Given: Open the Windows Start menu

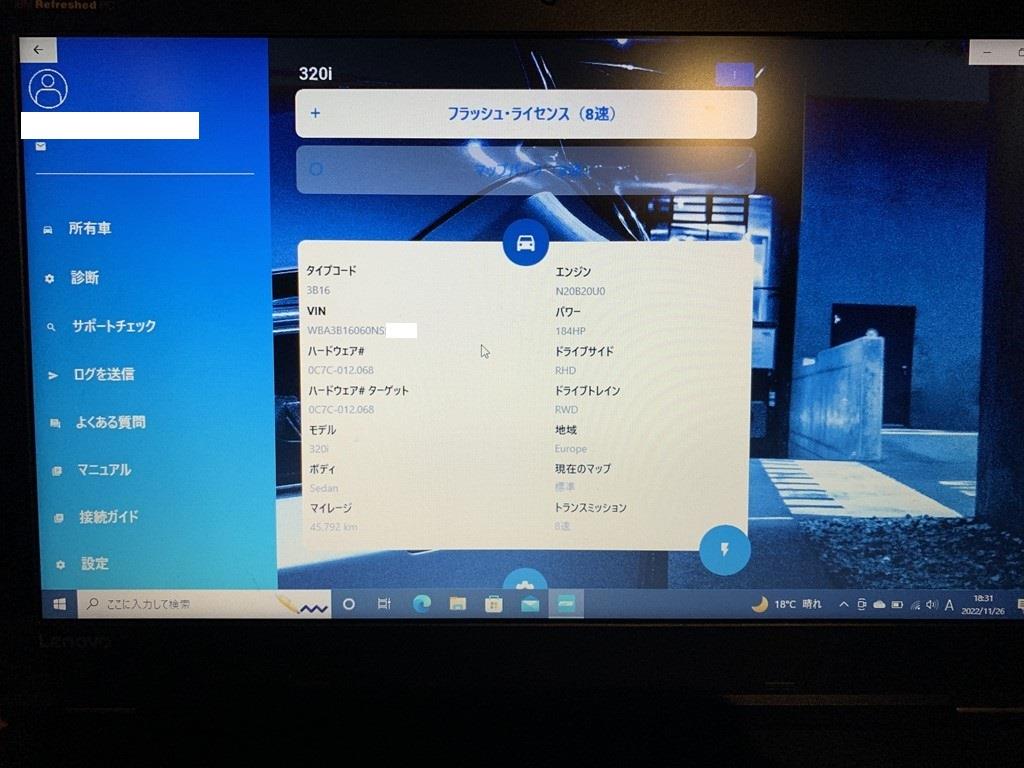Looking at the screenshot, I should 59,604.
